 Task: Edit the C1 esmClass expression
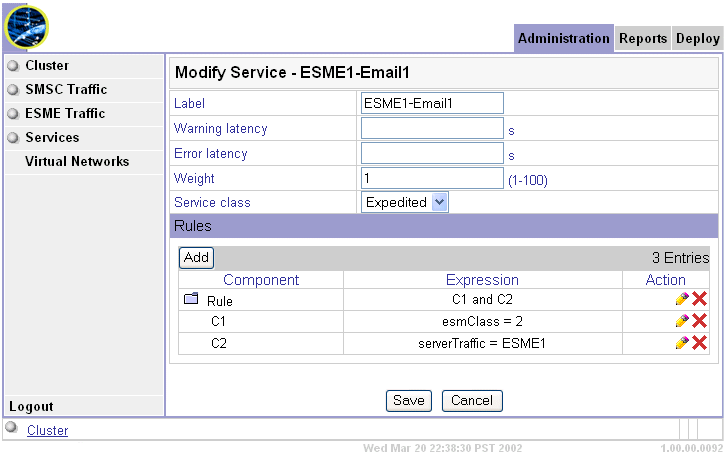(x=682, y=321)
